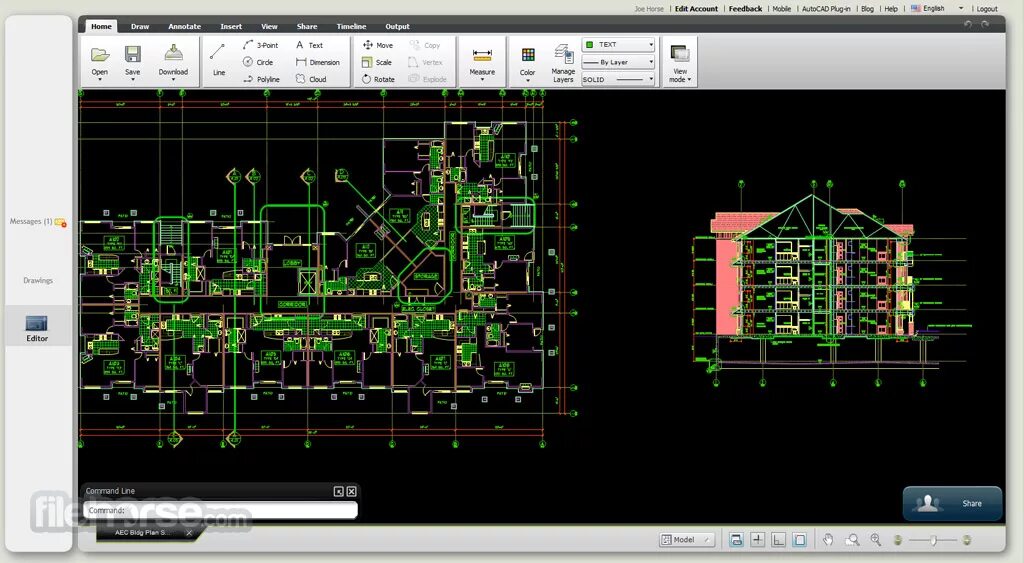Open the Blog link

point(867,8)
